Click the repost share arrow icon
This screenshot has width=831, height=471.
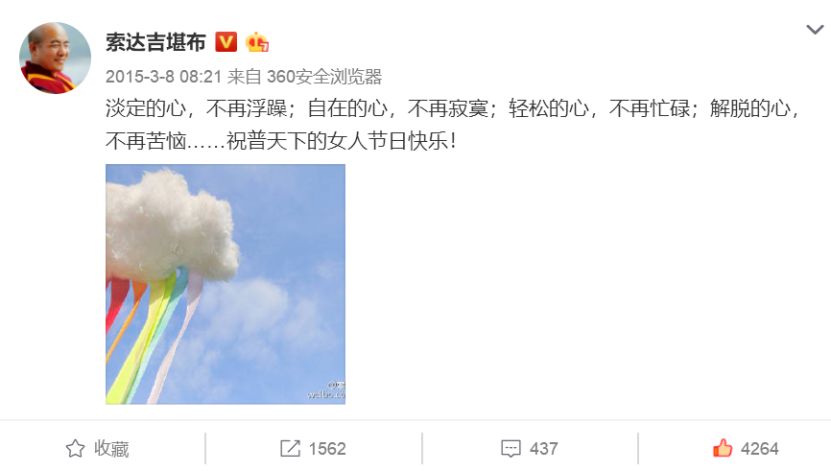click(x=290, y=449)
